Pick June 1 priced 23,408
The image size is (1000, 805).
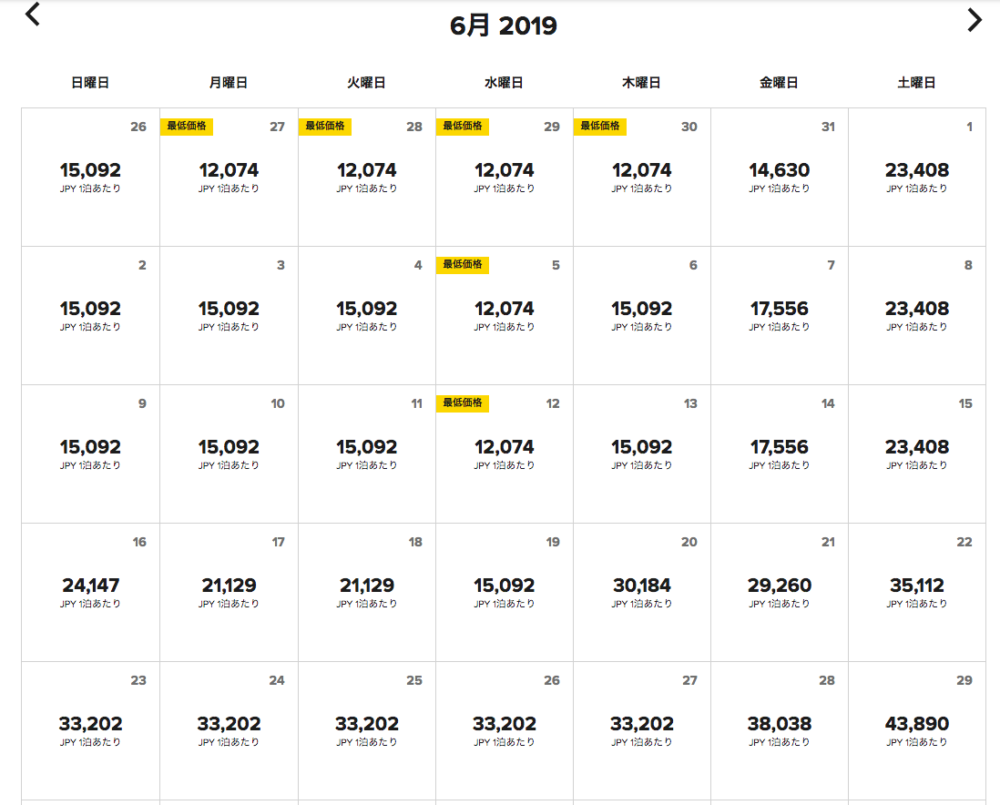click(917, 177)
